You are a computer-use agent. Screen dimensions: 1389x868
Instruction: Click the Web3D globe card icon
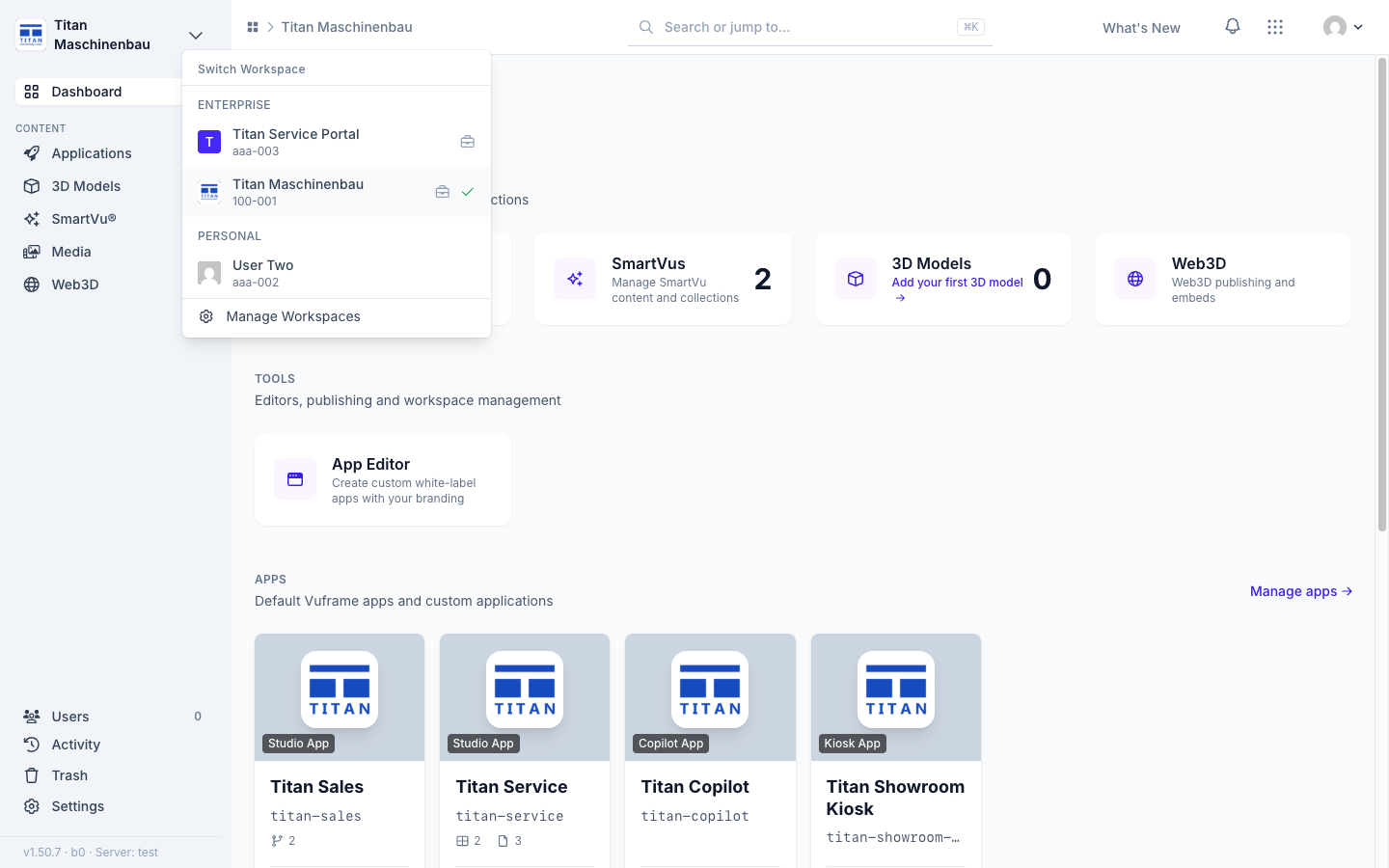pyautogui.click(x=1135, y=279)
